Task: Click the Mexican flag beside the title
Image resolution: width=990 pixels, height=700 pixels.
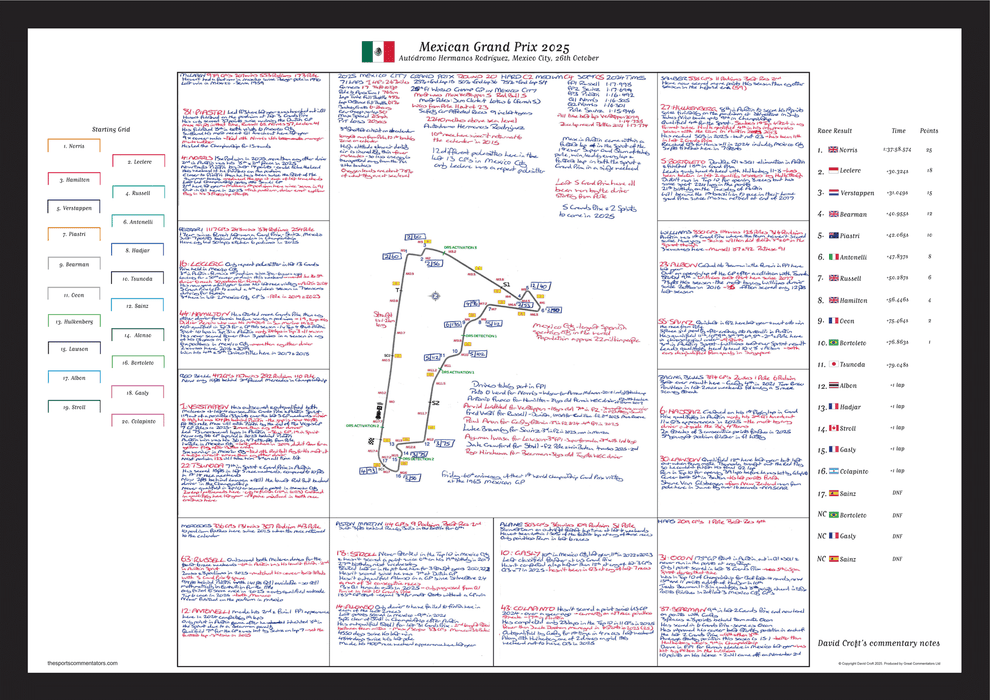Action: [378, 52]
